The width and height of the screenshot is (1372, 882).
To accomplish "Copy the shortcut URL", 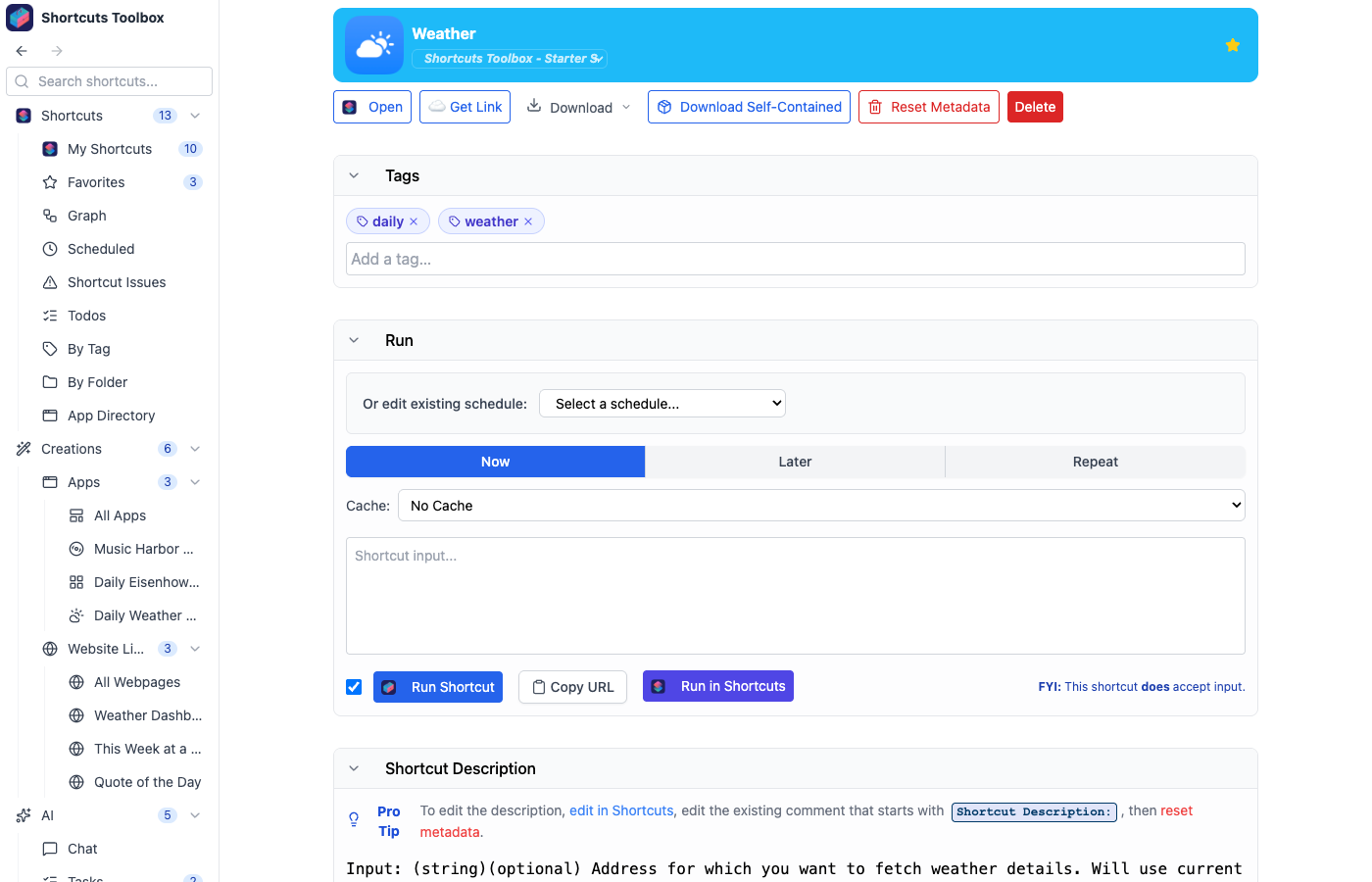I will click(572, 687).
